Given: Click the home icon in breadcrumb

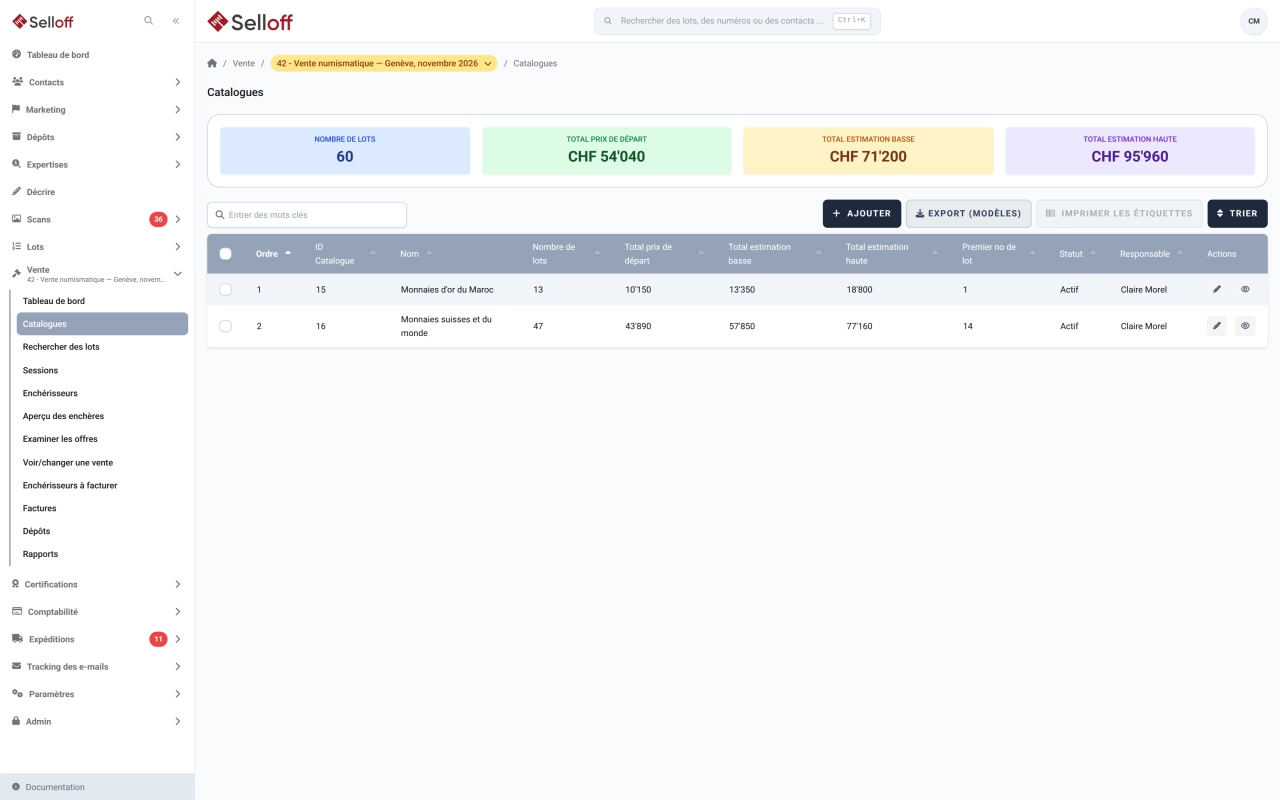Looking at the screenshot, I should coord(212,63).
